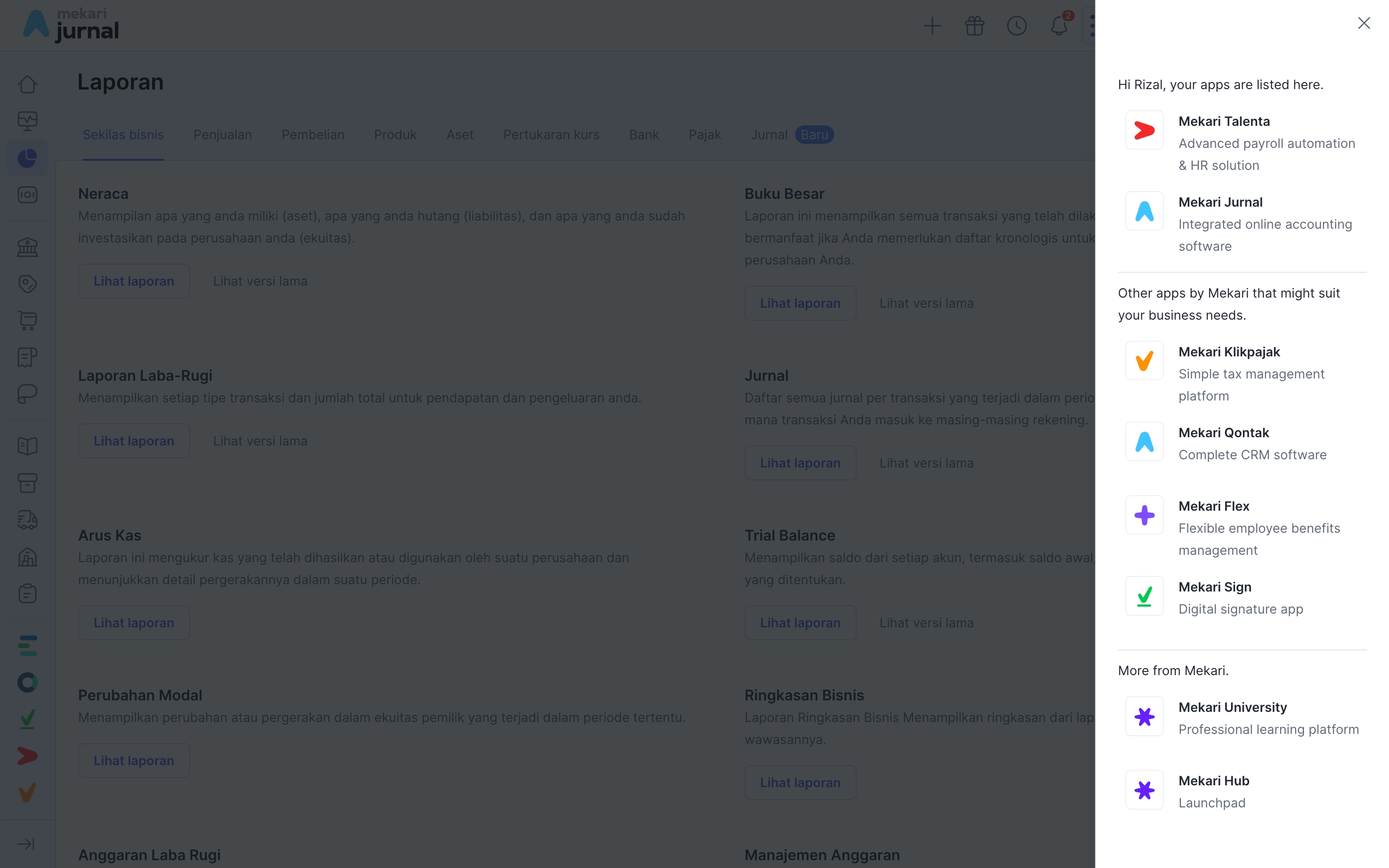Open Mekari Talenta app icon
The height and width of the screenshot is (868, 1389).
point(1144,130)
